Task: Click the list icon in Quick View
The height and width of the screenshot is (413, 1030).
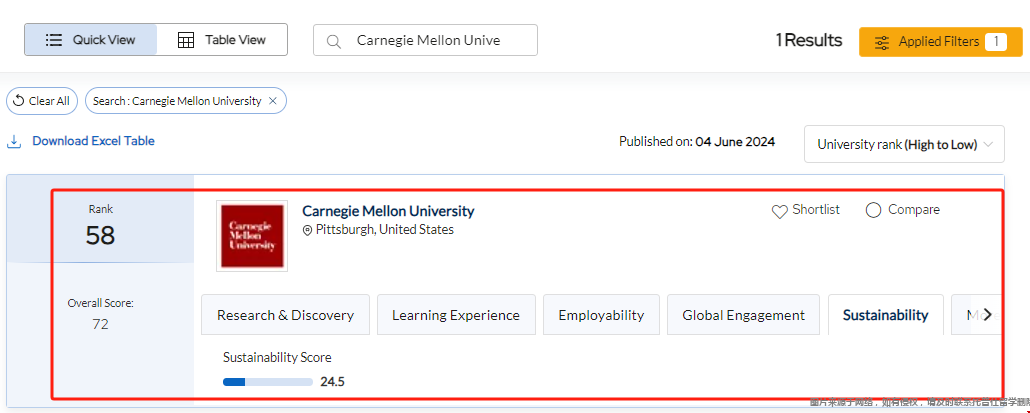Action: (x=54, y=39)
